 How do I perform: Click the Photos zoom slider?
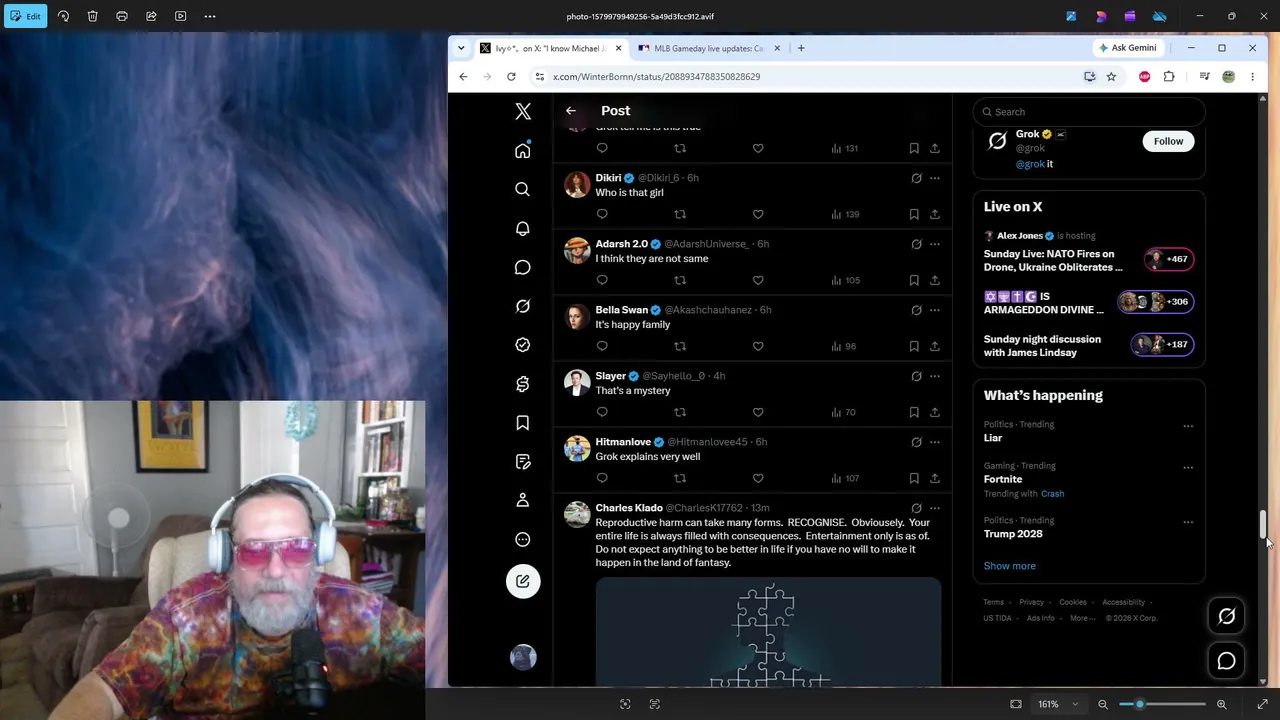click(1162, 704)
